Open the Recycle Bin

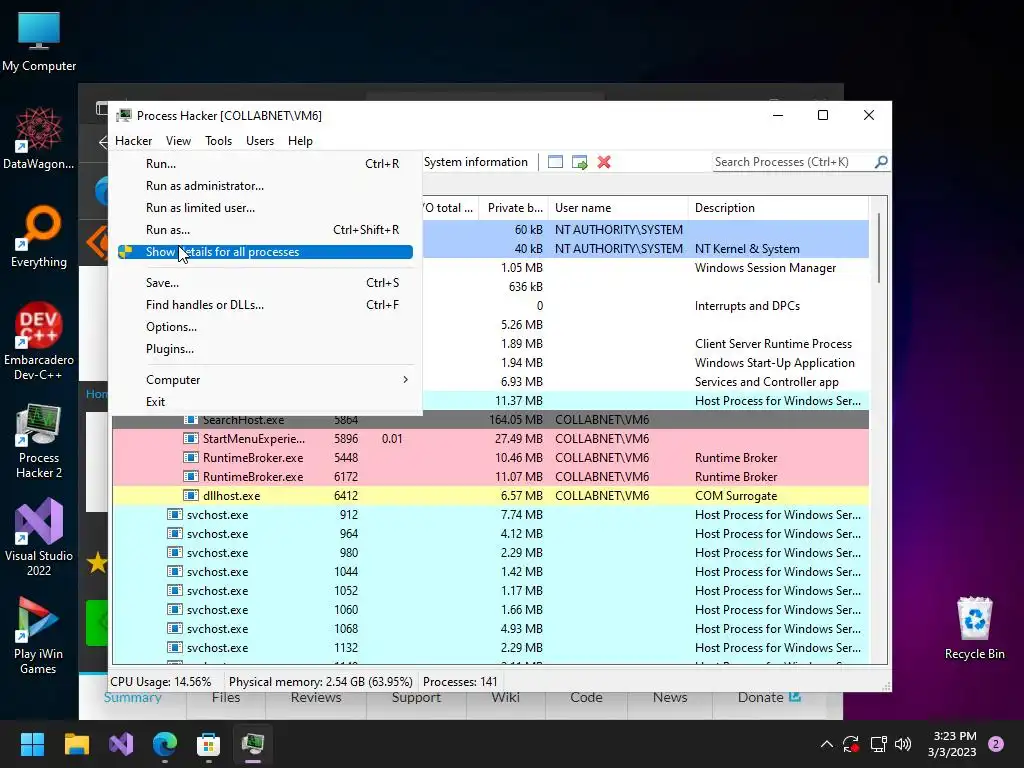[x=974, y=628]
